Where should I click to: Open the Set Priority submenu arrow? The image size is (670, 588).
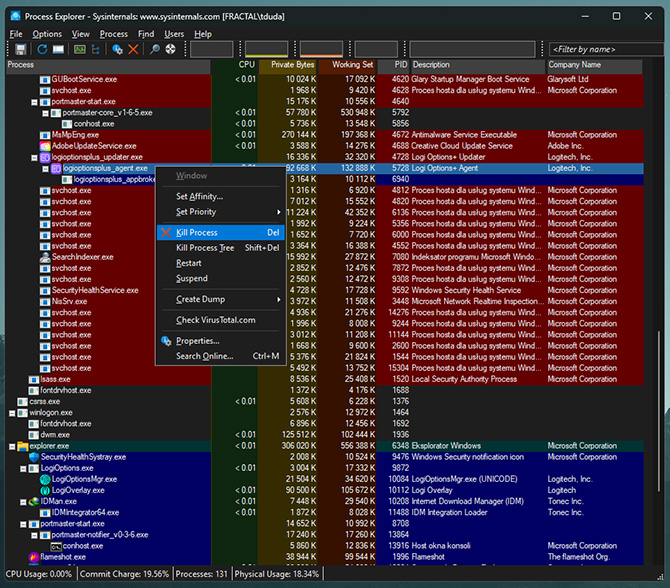(x=279, y=212)
